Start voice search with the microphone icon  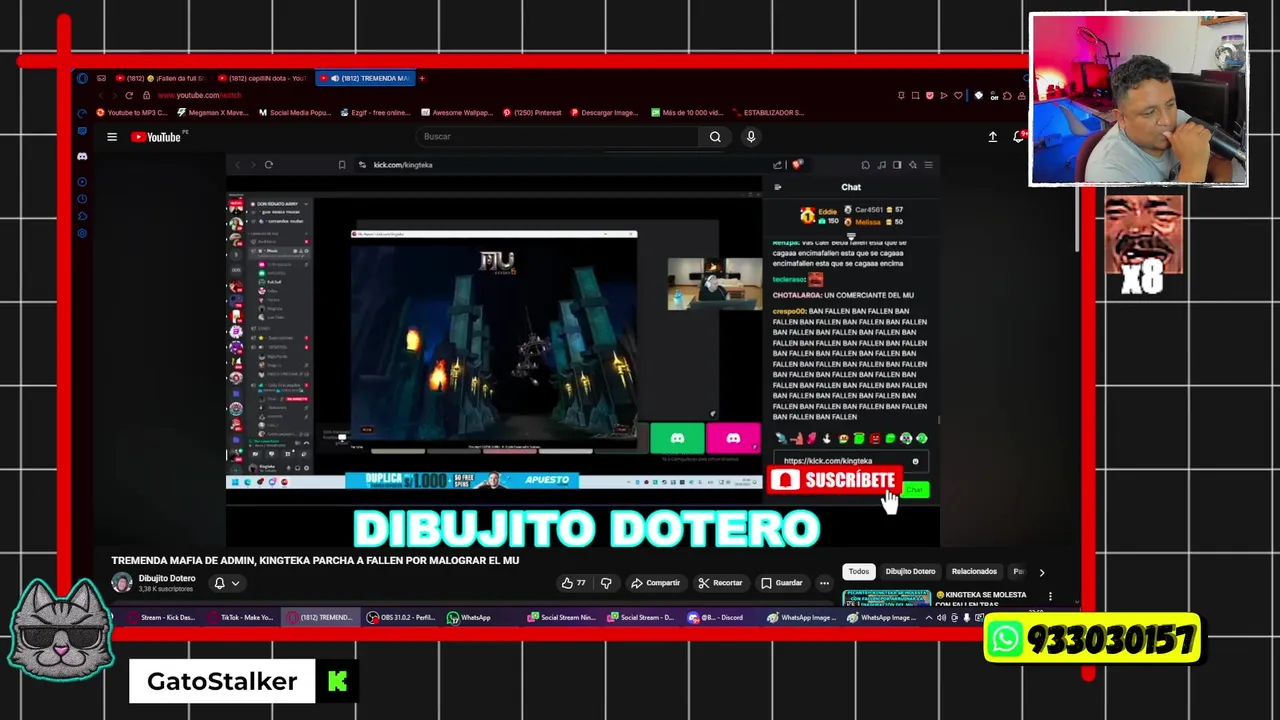coord(750,137)
